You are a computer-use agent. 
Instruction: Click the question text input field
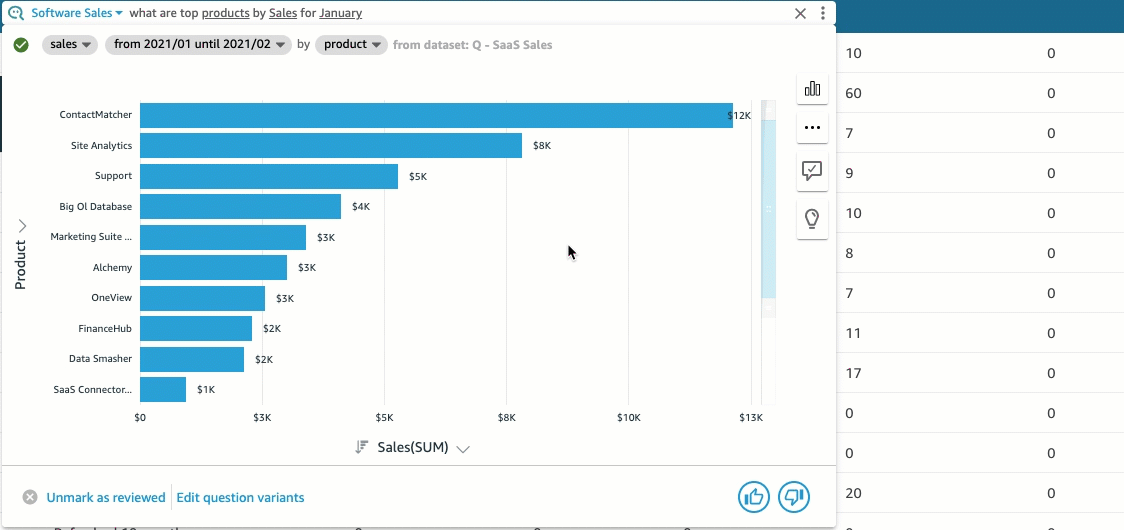459,13
